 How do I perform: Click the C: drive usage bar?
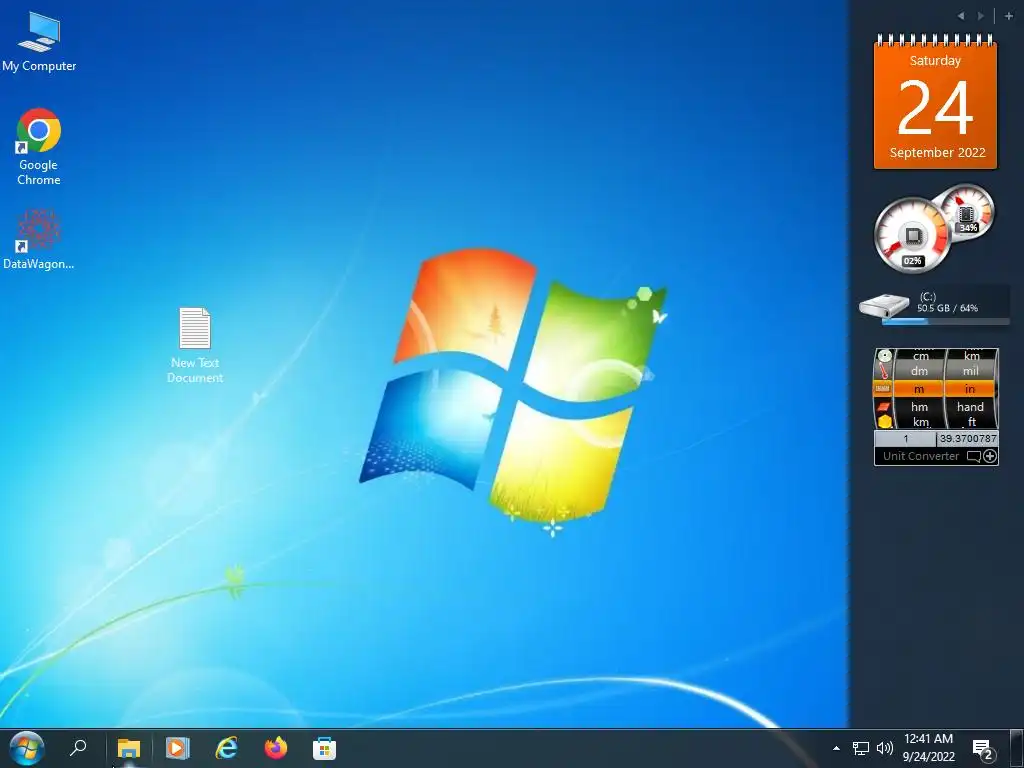946,321
